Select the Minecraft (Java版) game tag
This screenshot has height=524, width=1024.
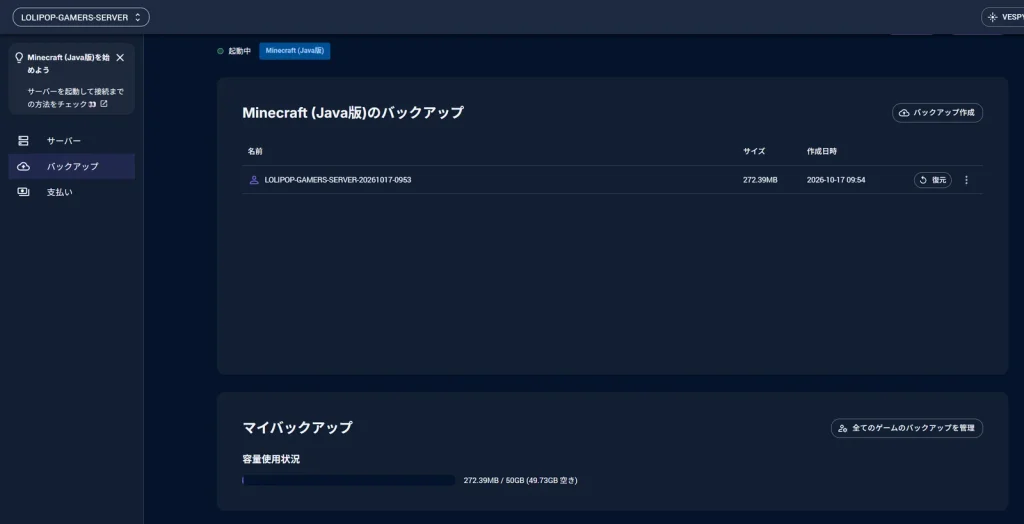pyautogui.click(x=295, y=51)
